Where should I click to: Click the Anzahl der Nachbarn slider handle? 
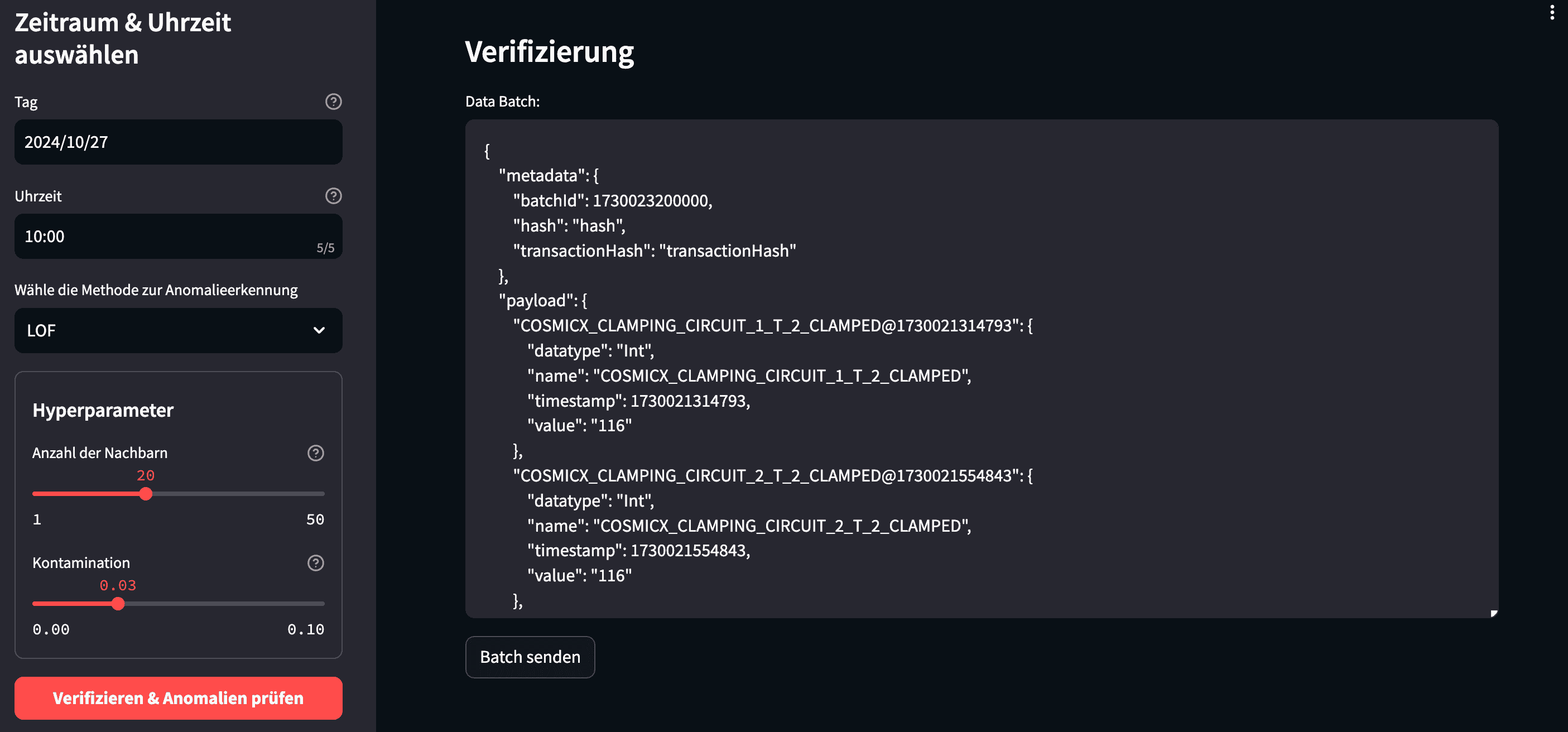tap(146, 494)
